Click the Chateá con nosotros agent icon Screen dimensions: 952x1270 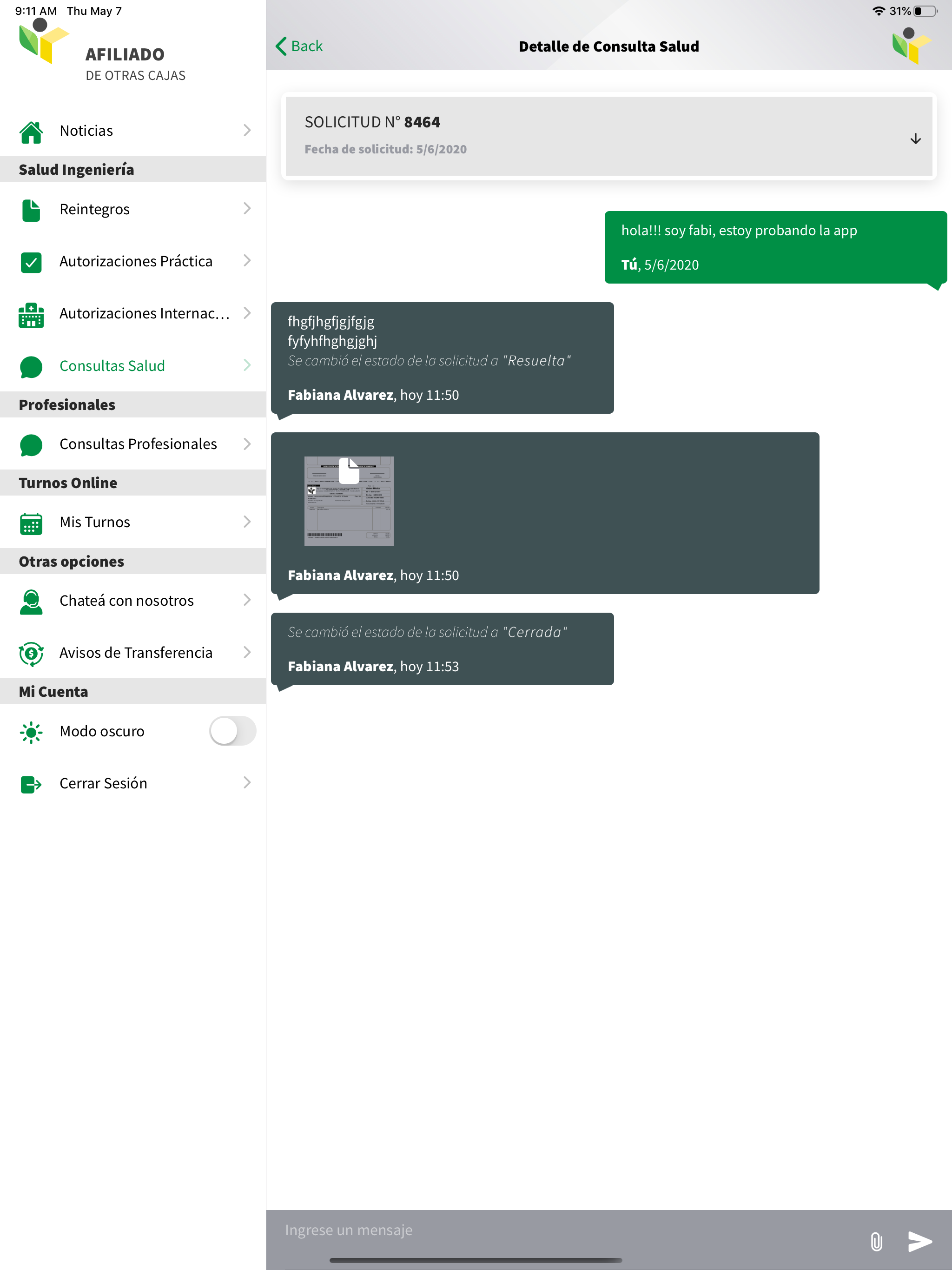[x=31, y=602]
